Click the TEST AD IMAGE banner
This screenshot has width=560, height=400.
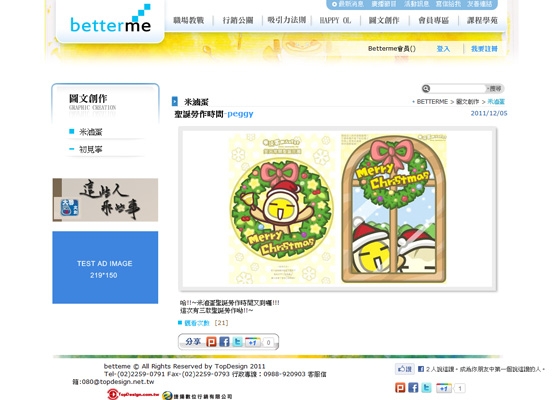pos(105,268)
